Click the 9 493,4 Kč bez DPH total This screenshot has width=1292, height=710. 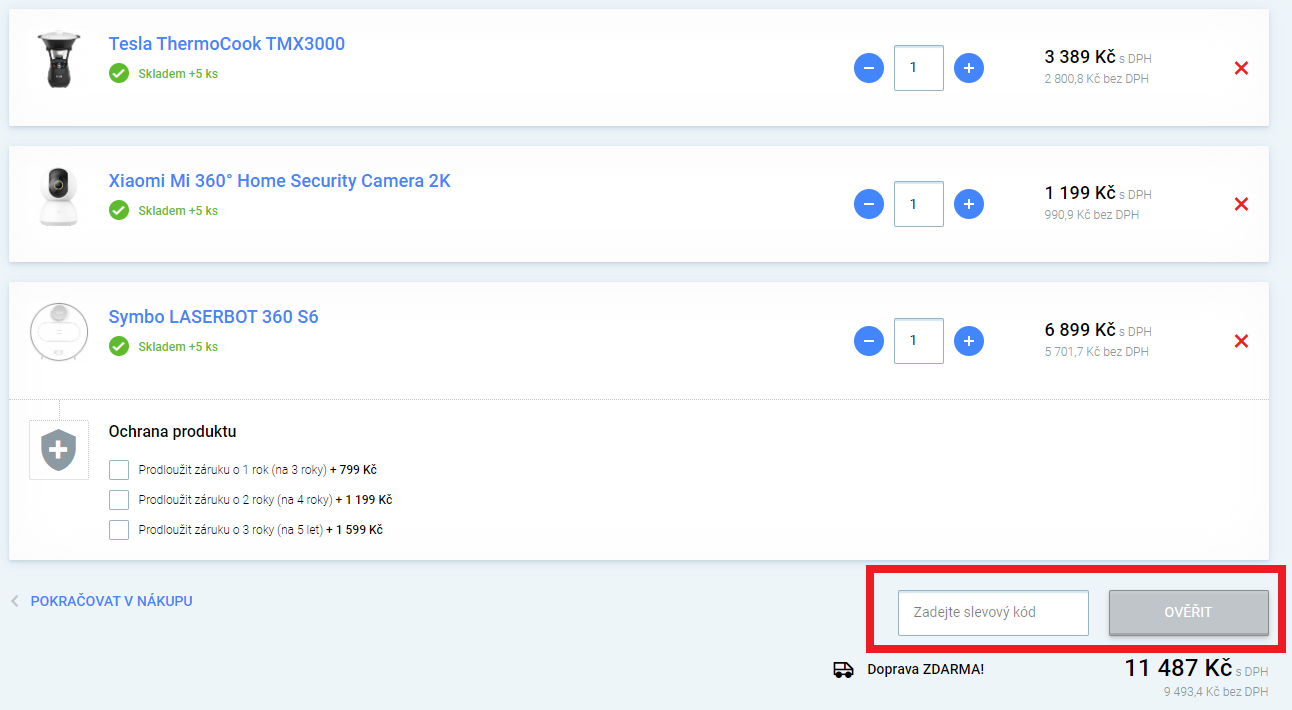tap(1215, 692)
